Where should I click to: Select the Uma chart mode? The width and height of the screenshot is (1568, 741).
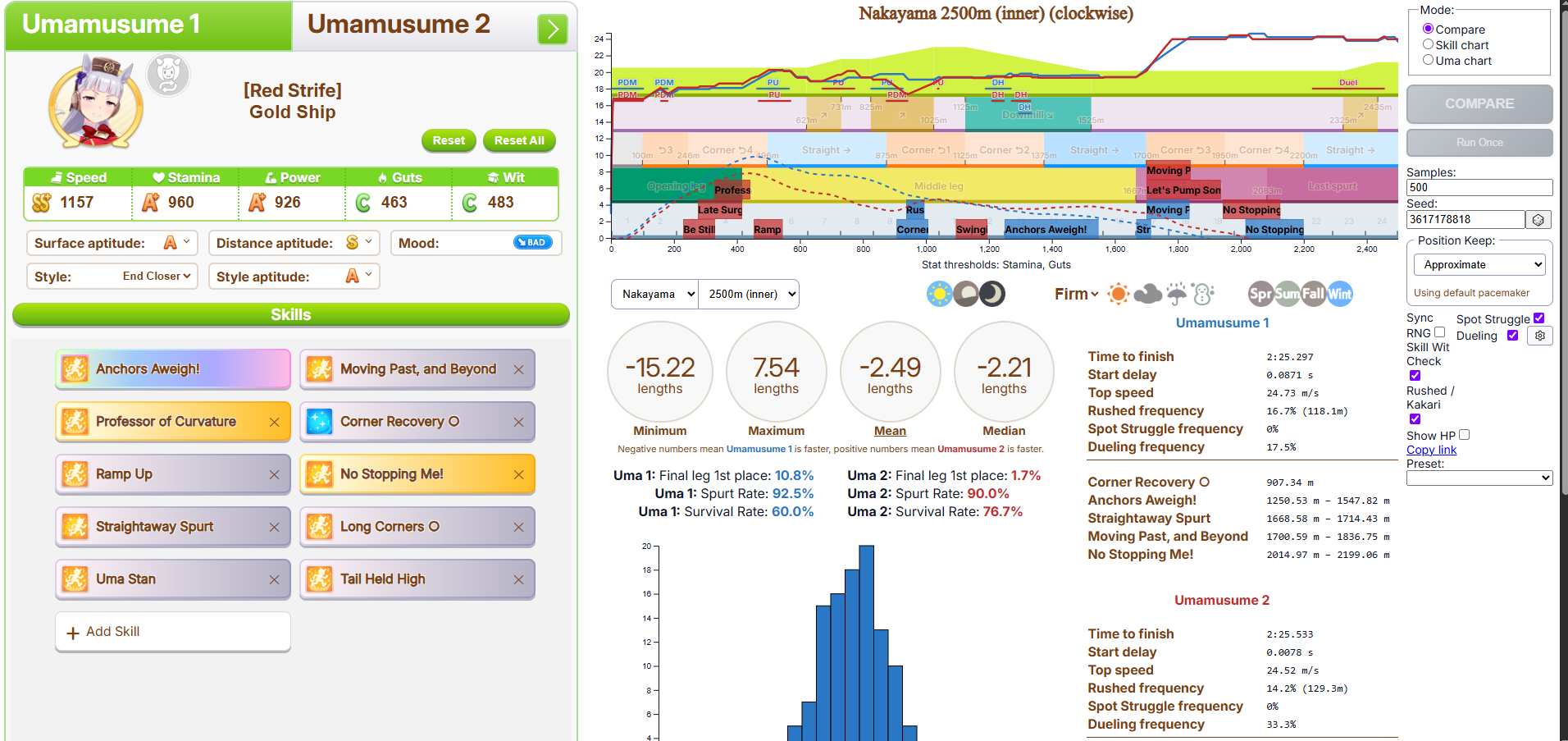(x=1428, y=60)
